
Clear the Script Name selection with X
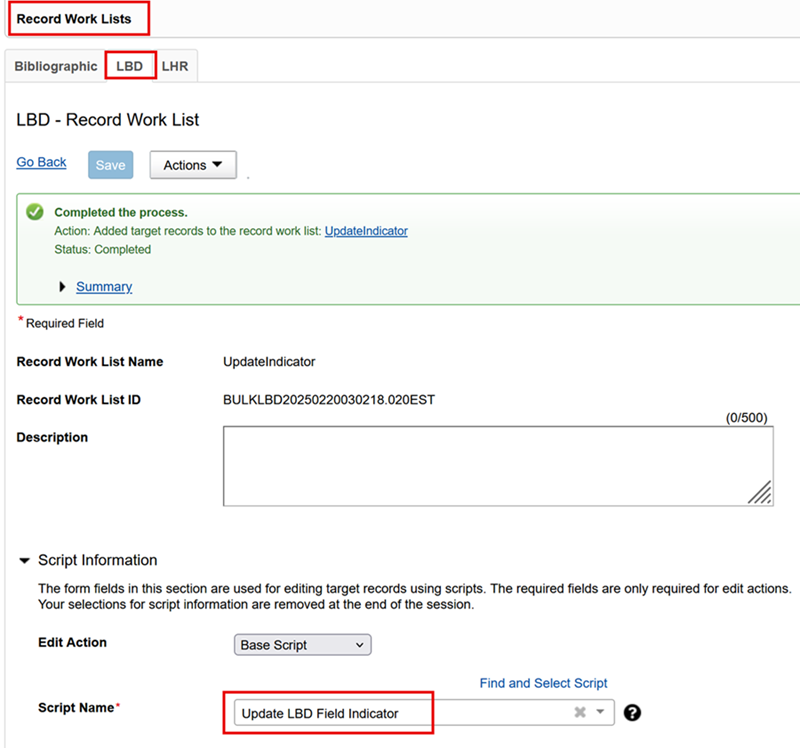coord(579,713)
